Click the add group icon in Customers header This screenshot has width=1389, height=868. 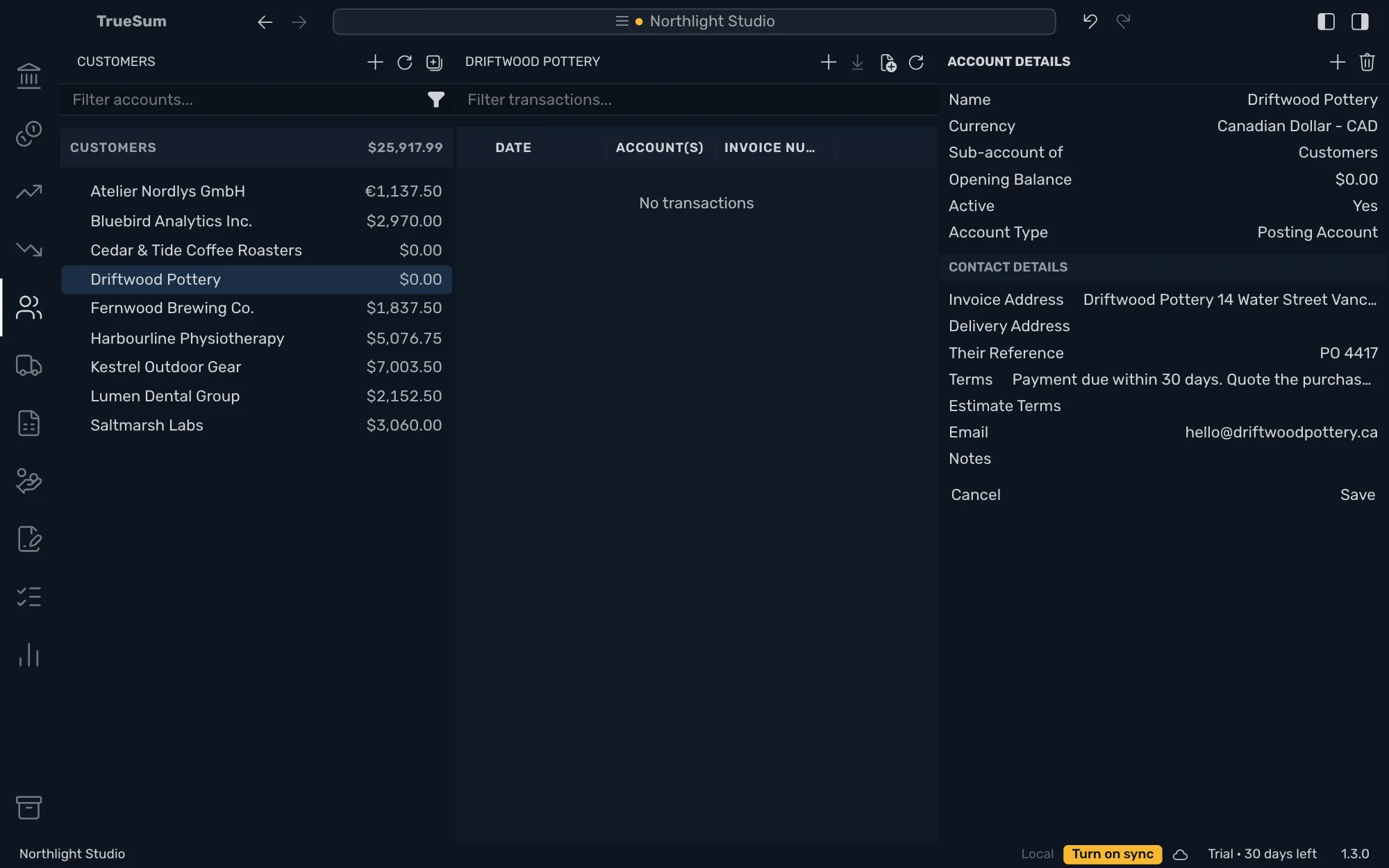[x=434, y=62]
